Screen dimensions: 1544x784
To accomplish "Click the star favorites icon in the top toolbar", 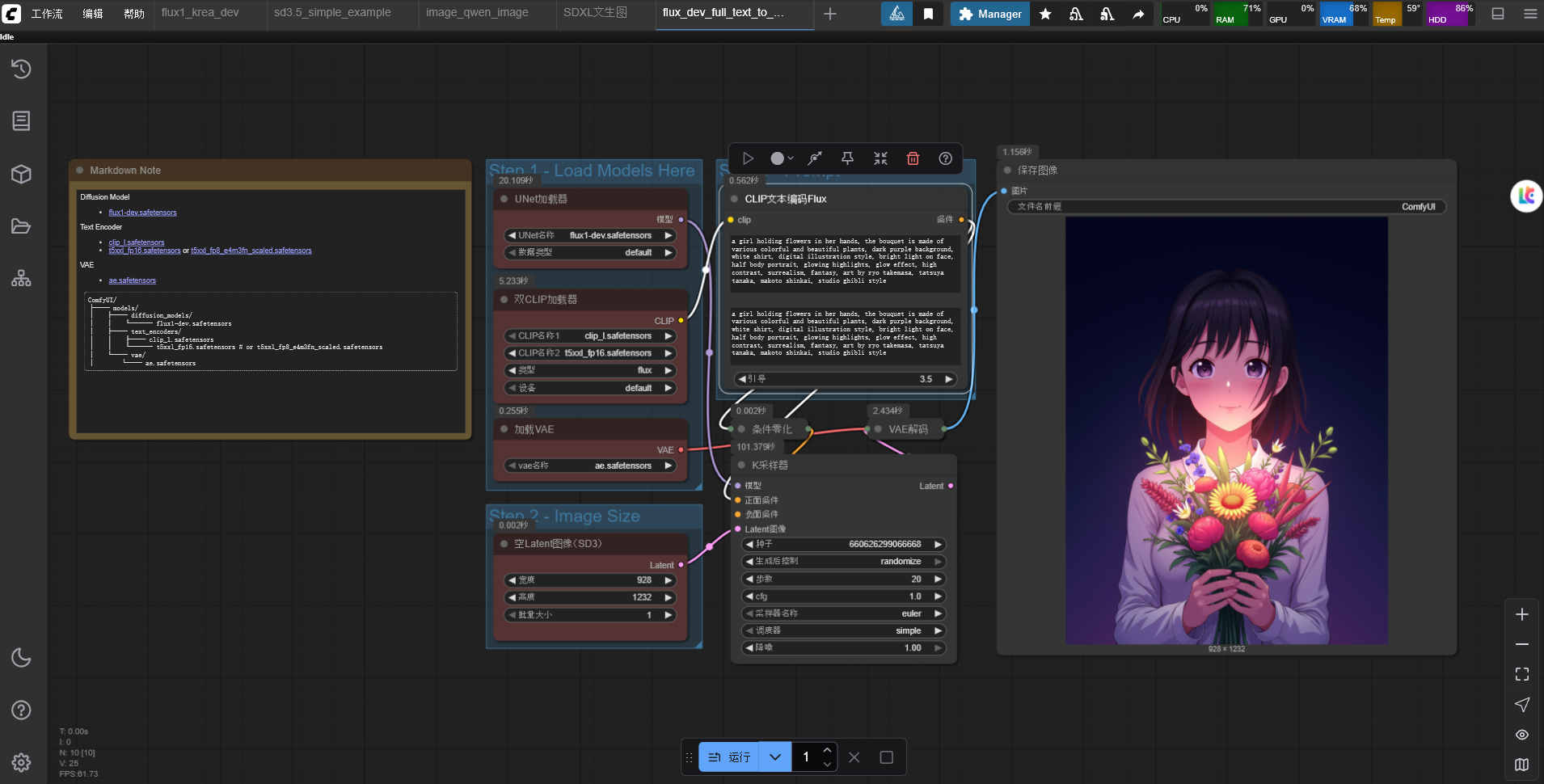I will pos(1045,14).
